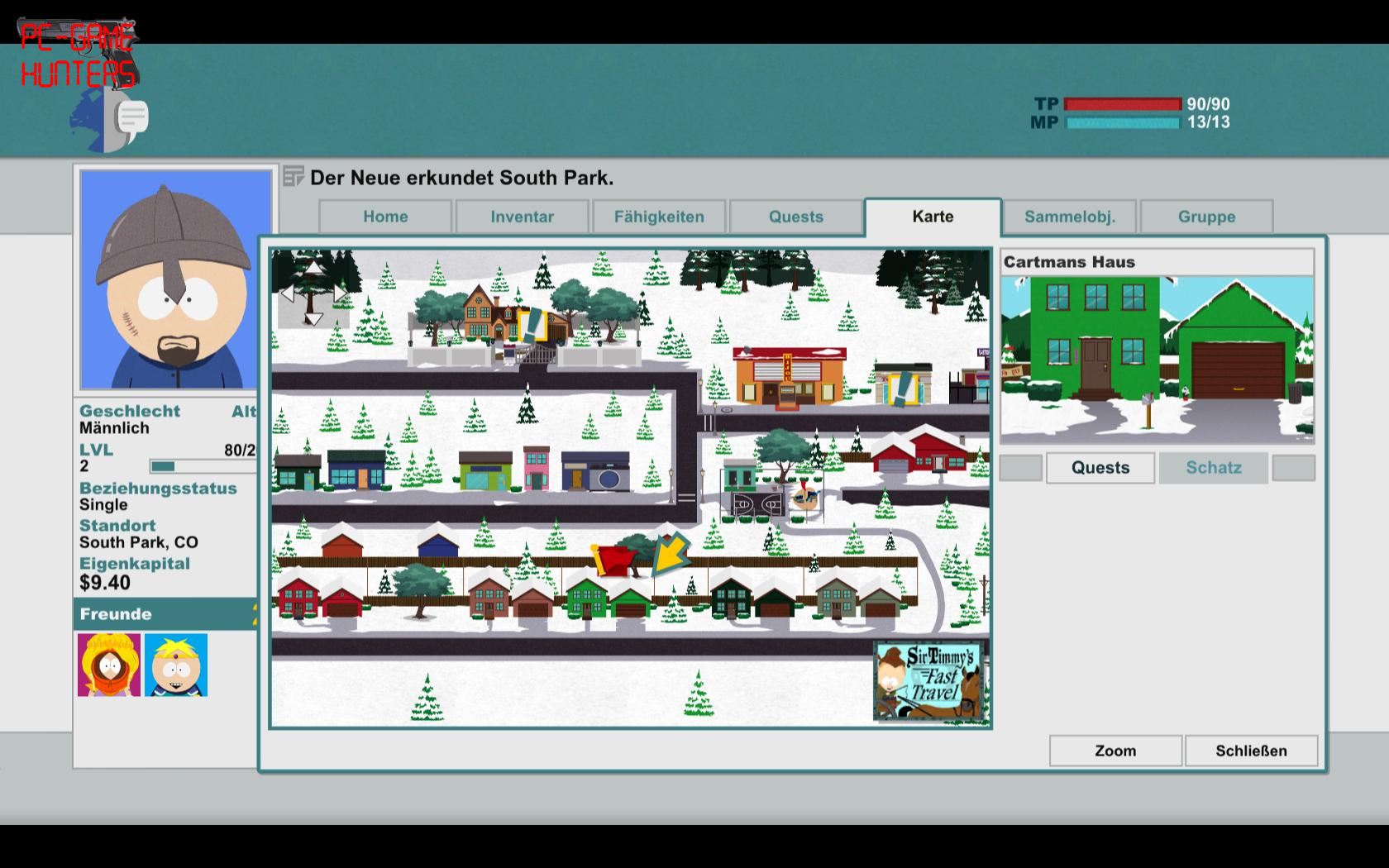Show Quests for Cartmans Haus
Image resolution: width=1389 pixels, height=868 pixels.
coord(1100,468)
